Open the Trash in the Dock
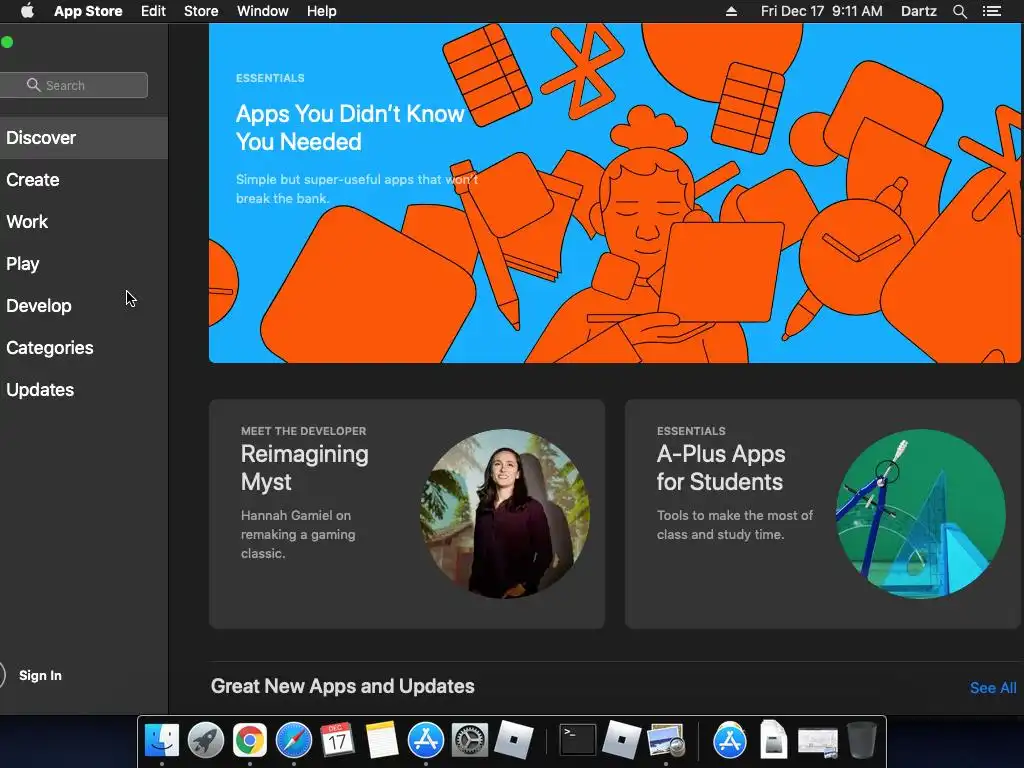This screenshot has width=1024, height=768. point(861,741)
